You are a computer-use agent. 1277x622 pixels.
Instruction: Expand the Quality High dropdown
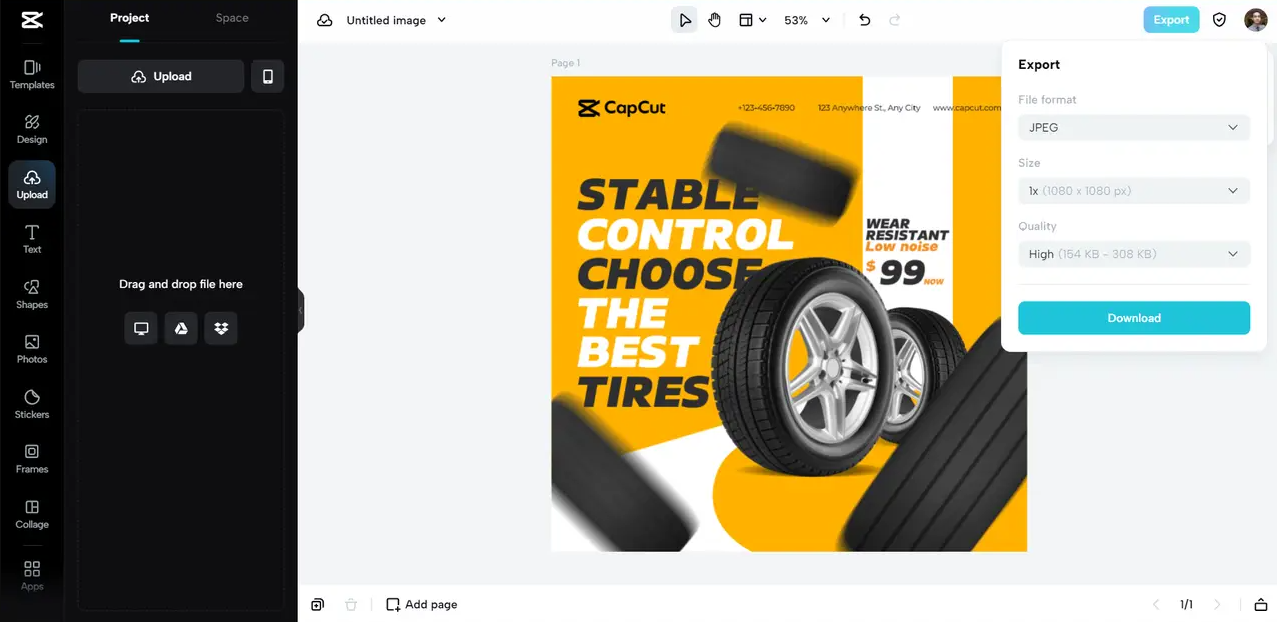pos(1134,254)
